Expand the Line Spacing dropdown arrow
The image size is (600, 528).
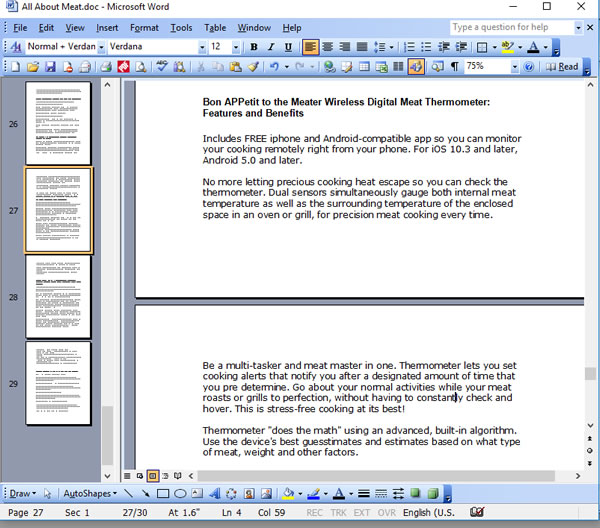391,47
